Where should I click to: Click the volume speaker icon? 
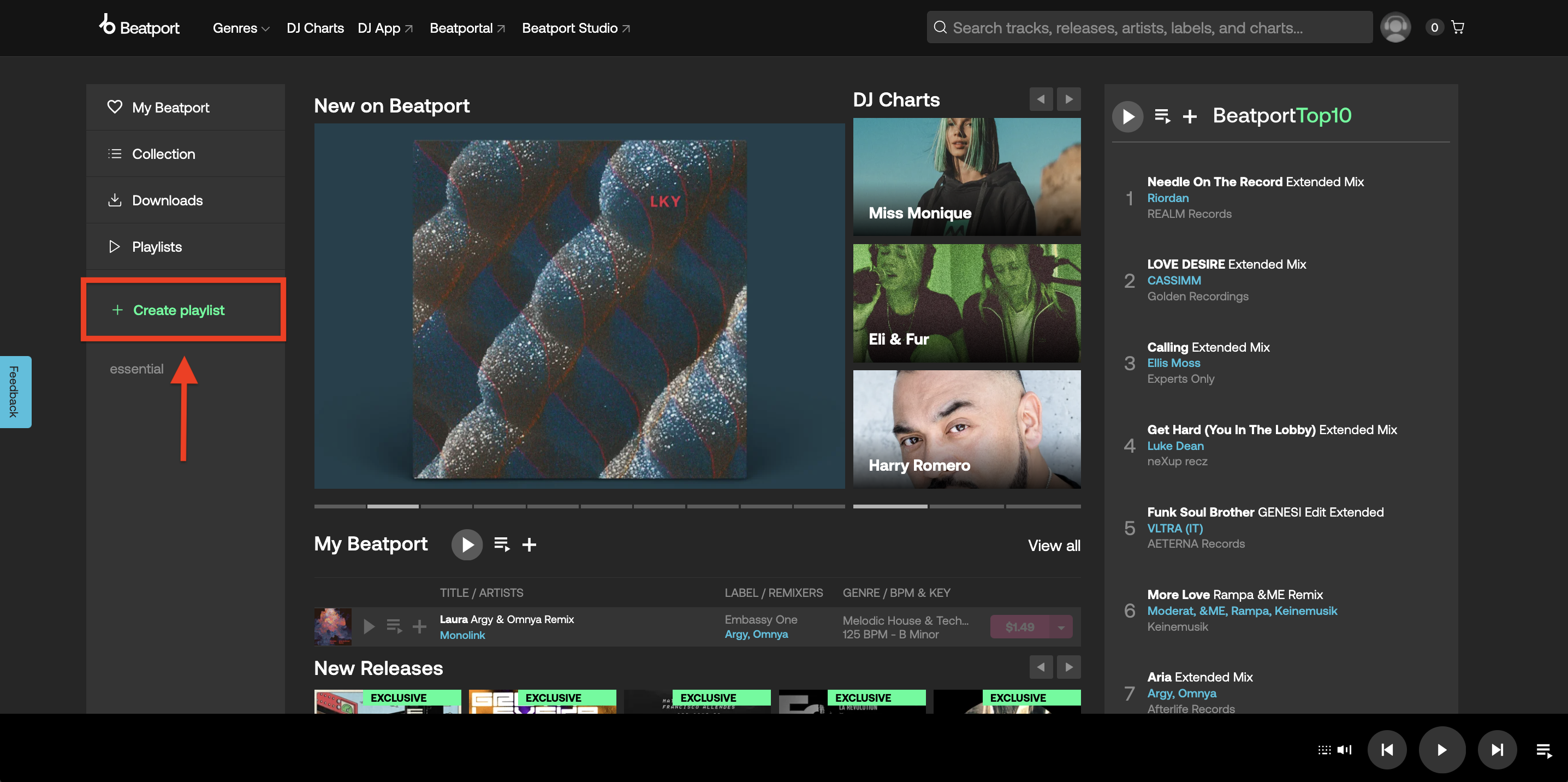click(x=1345, y=749)
